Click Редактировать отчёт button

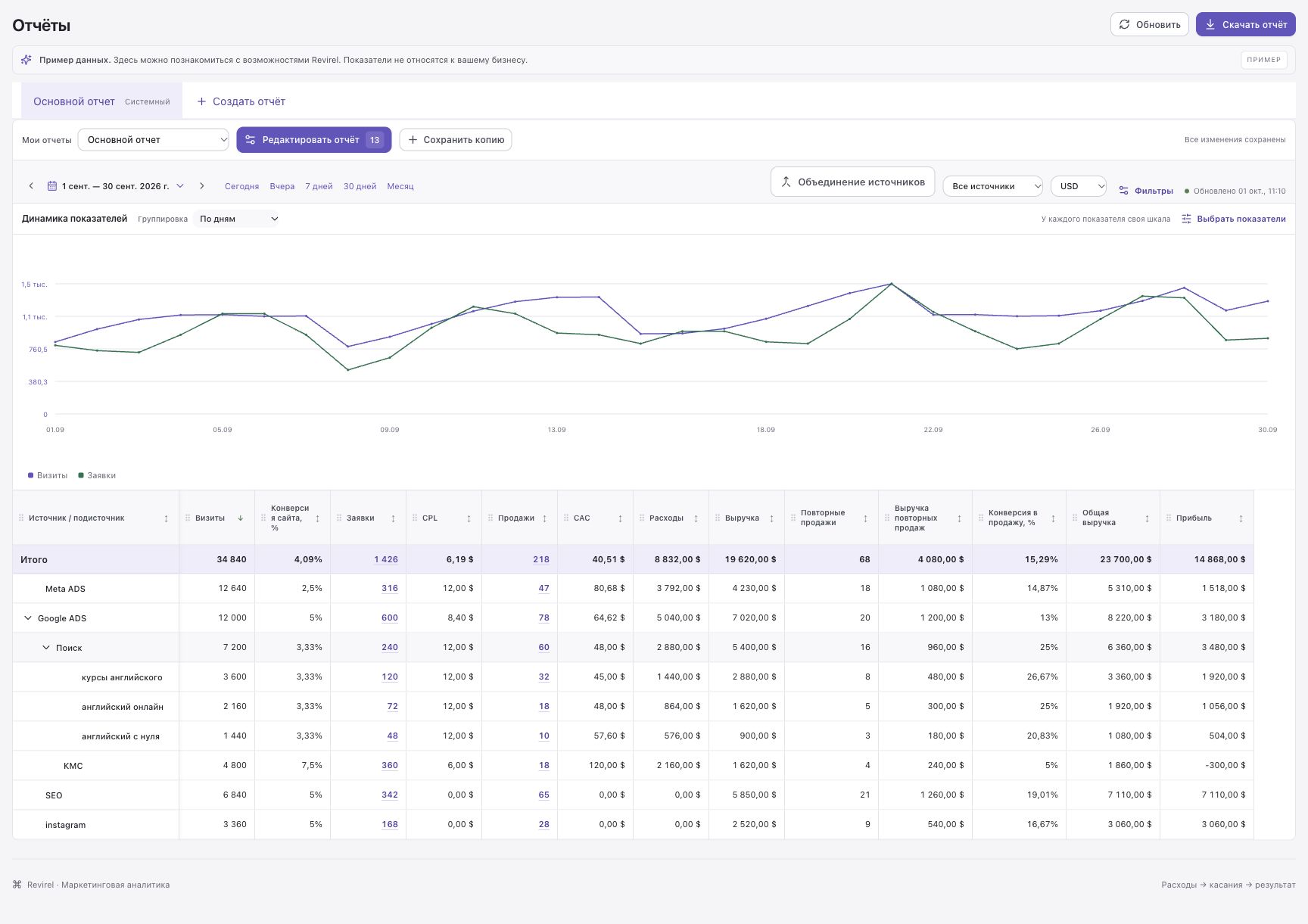pyautogui.click(x=313, y=139)
